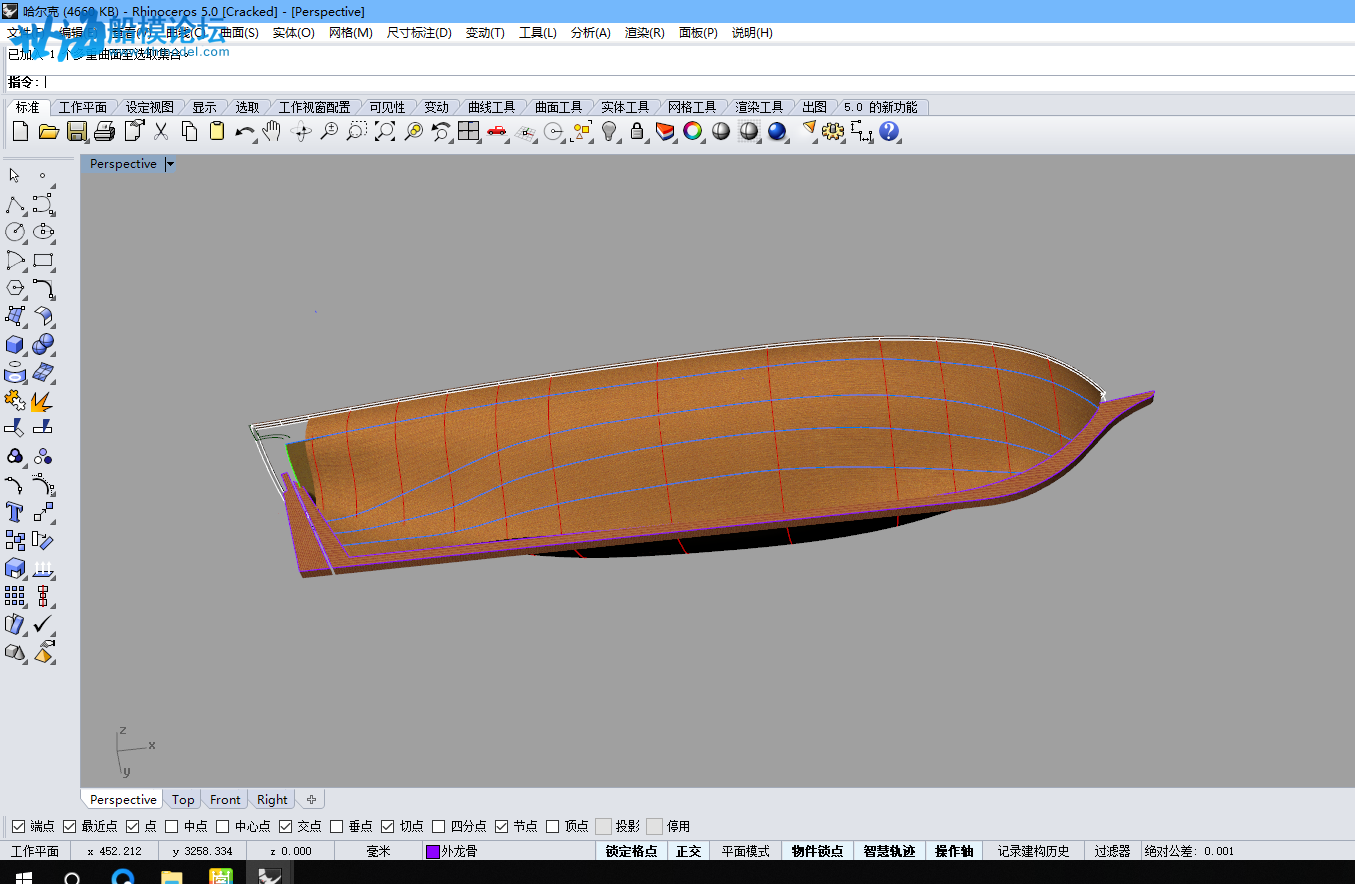
Task: Toggle the 交点 osnap checkbox
Action: (286, 826)
